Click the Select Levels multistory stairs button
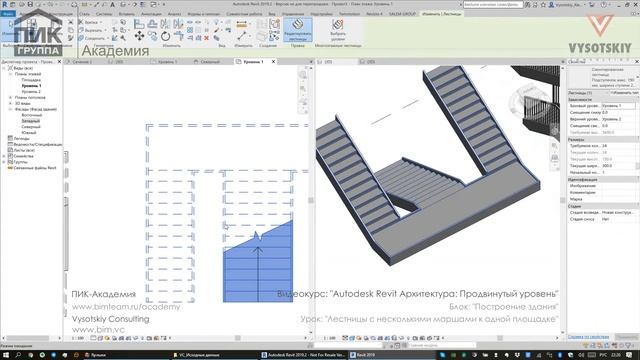The height and width of the screenshot is (360, 640). point(338,30)
